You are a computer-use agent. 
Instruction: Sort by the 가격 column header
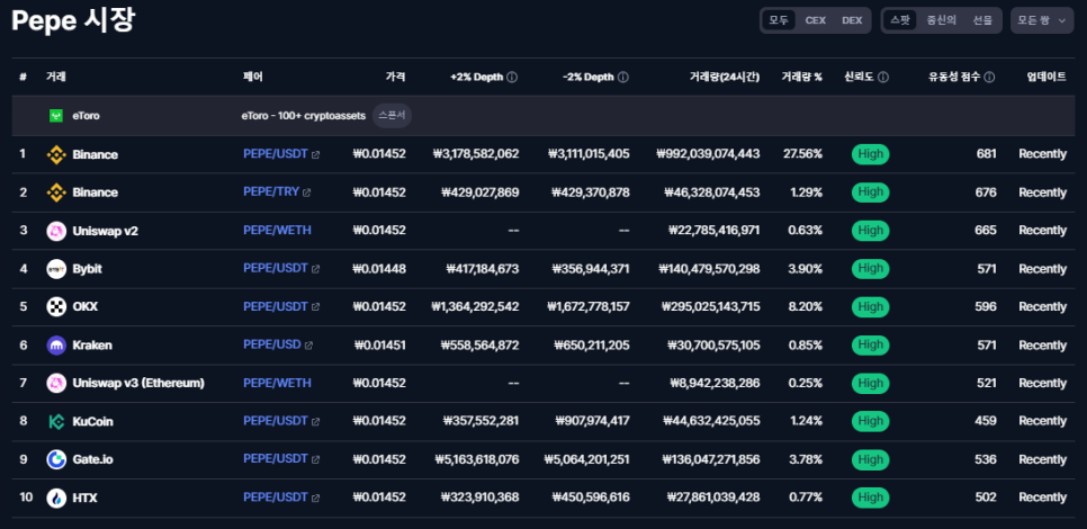pos(396,77)
